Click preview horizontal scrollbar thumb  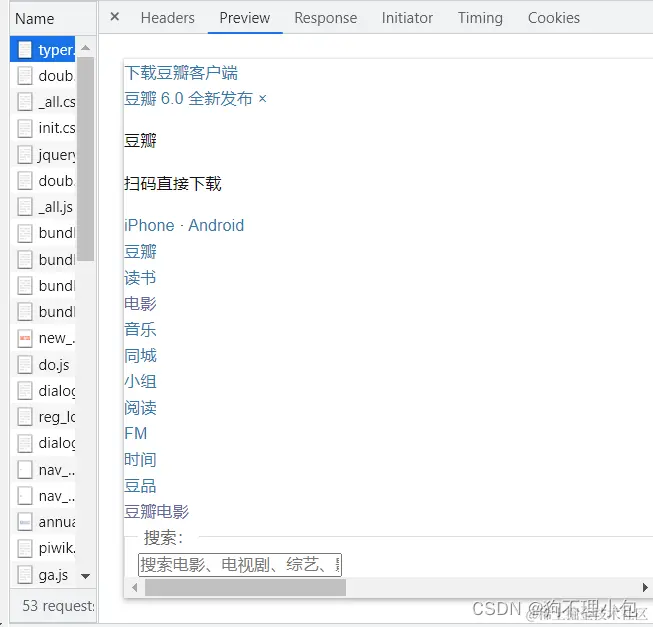click(x=245, y=587)
